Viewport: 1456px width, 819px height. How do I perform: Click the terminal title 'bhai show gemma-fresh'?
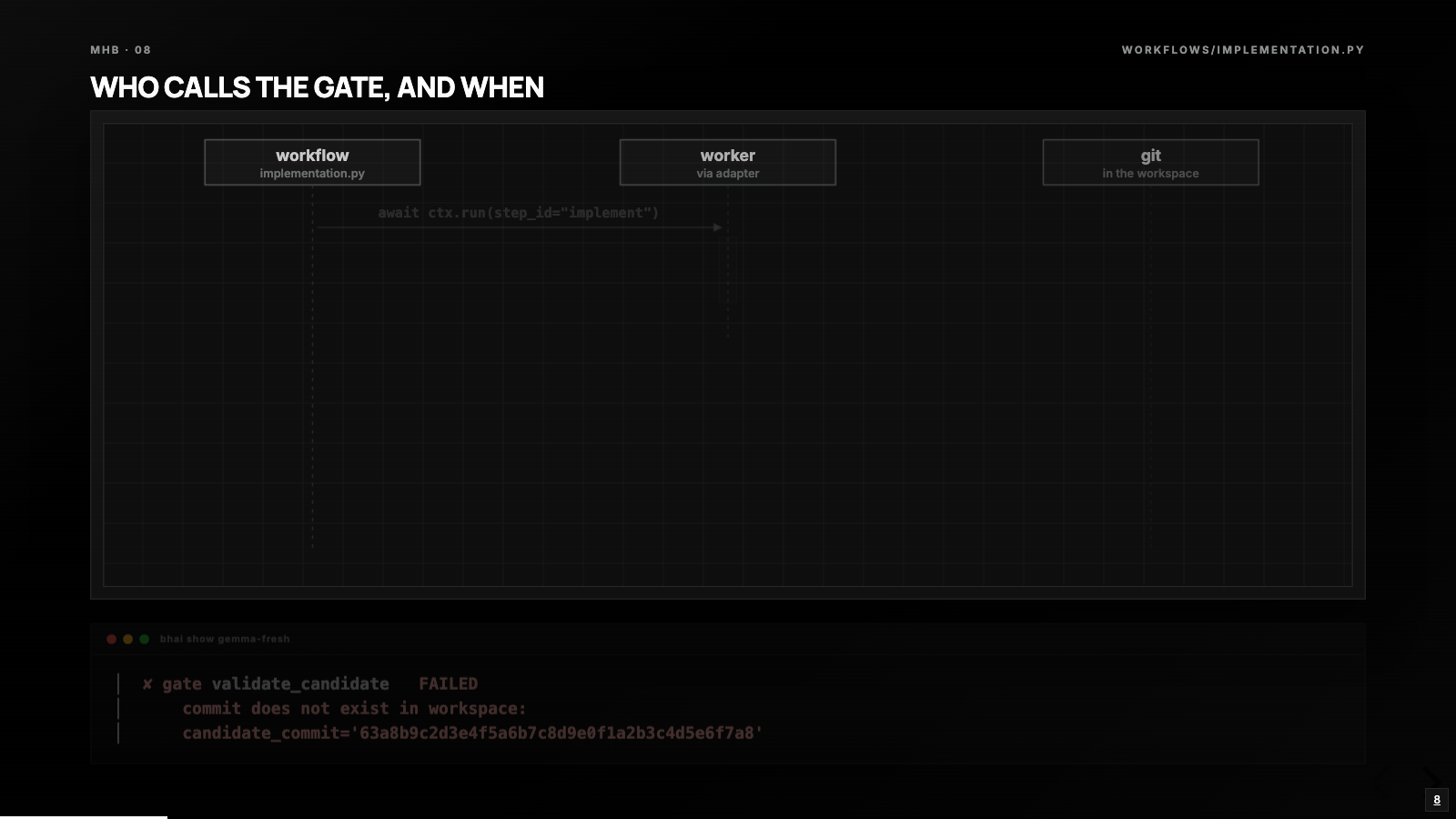[225, 639]
